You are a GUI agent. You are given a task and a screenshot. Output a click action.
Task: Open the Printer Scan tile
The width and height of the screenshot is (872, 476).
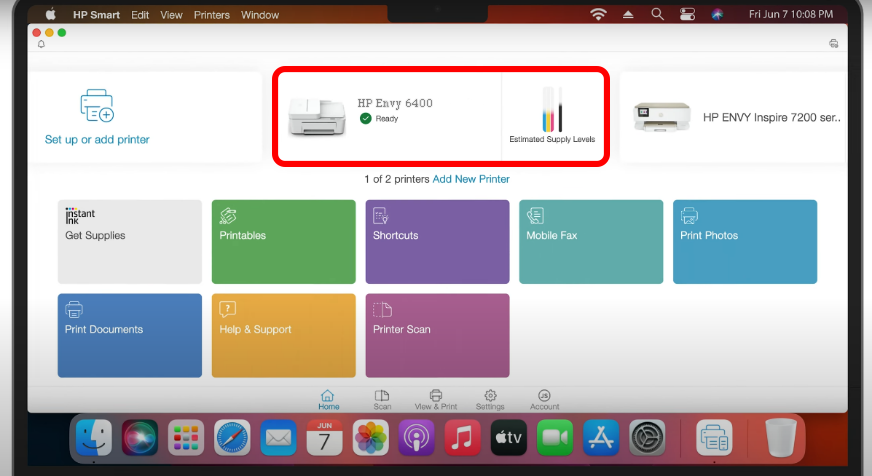(437, 336)
